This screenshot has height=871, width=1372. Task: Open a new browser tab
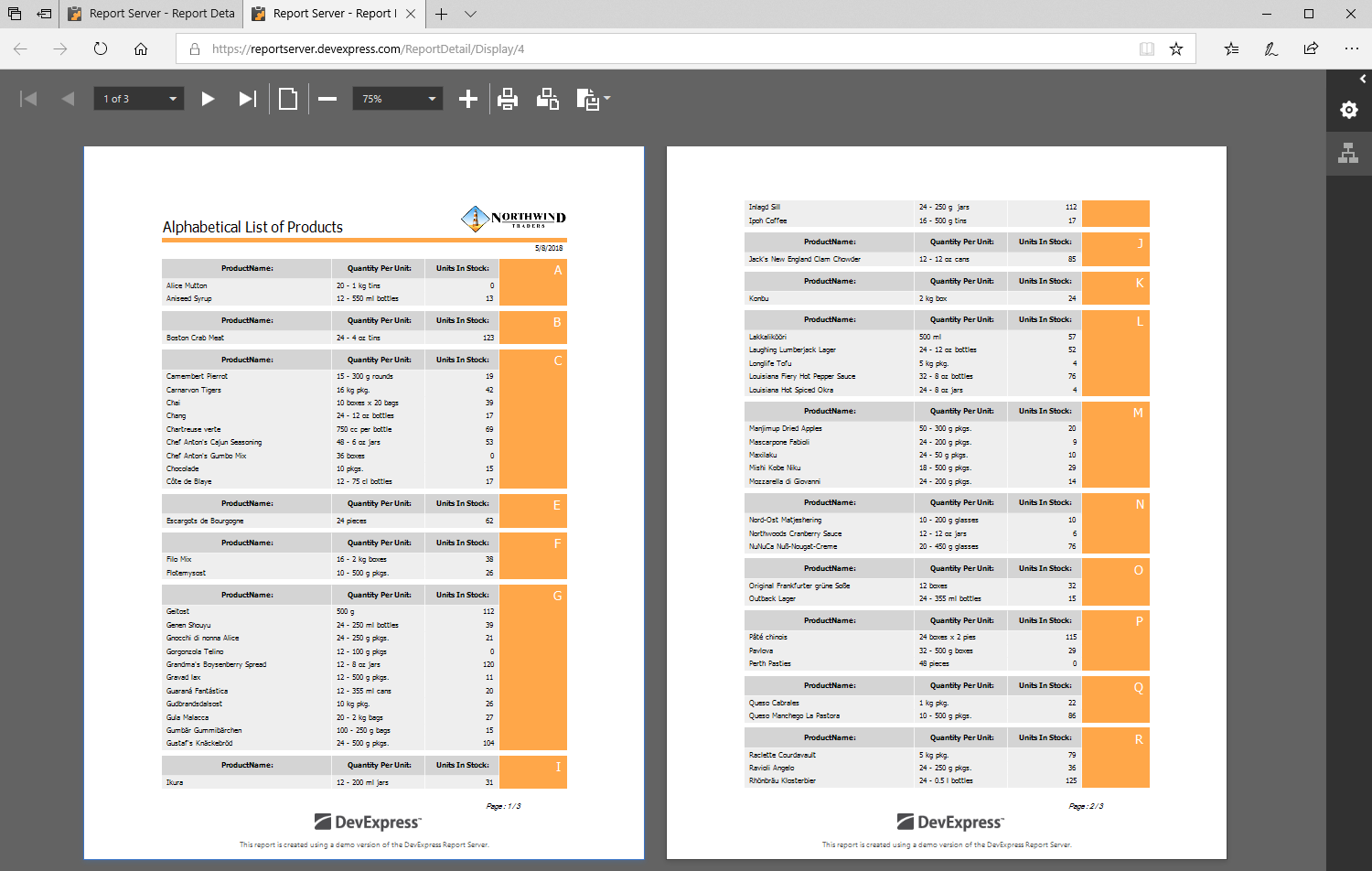[441, 14]
